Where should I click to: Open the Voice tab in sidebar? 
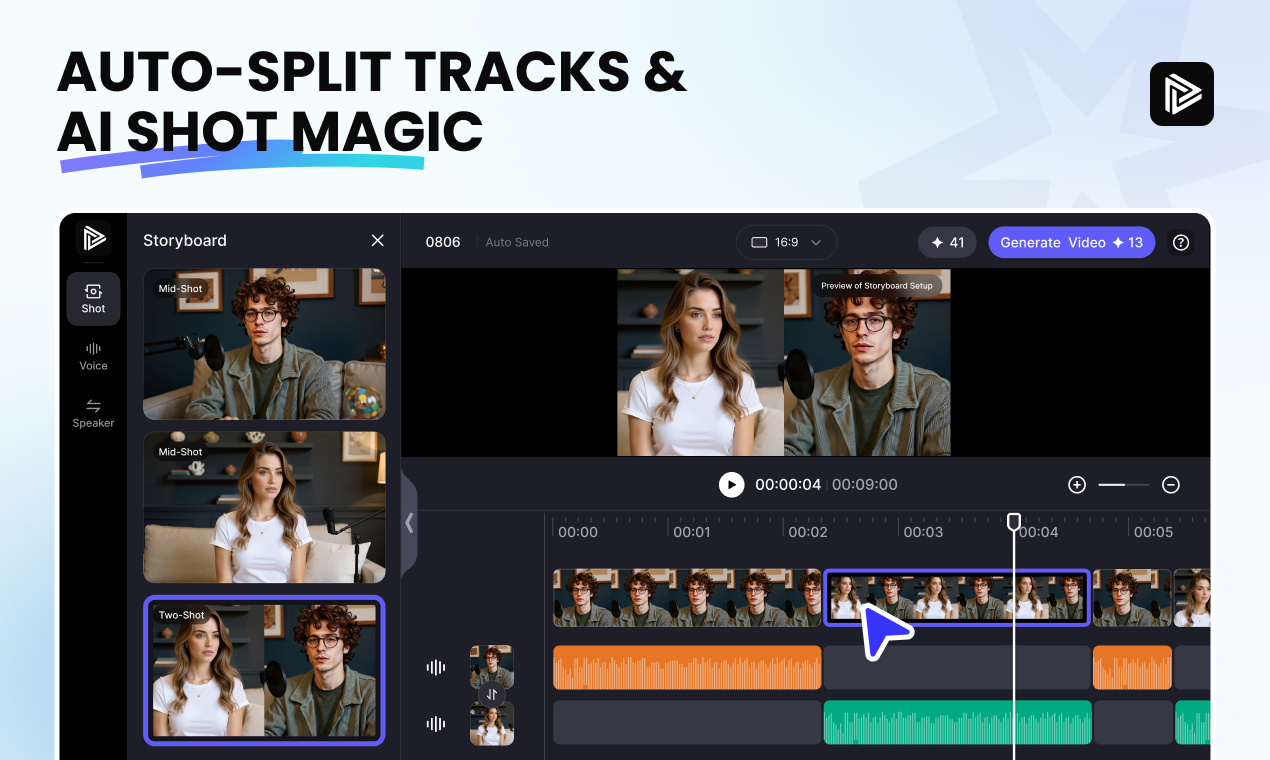coord(93,356)
